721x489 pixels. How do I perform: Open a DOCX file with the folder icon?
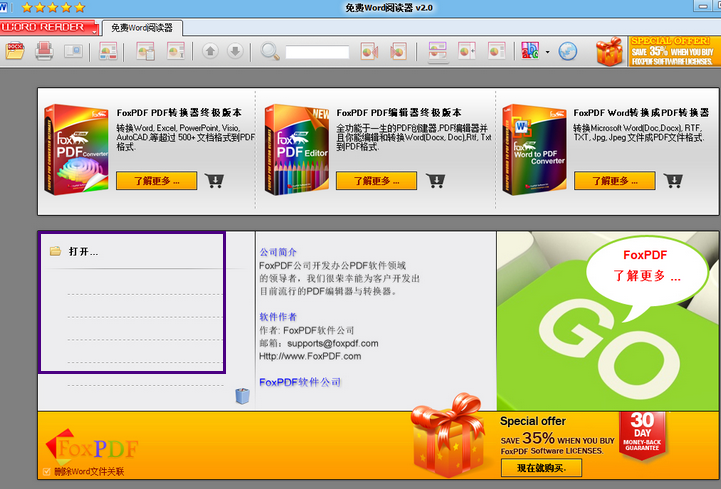click(x=15, y=51)
